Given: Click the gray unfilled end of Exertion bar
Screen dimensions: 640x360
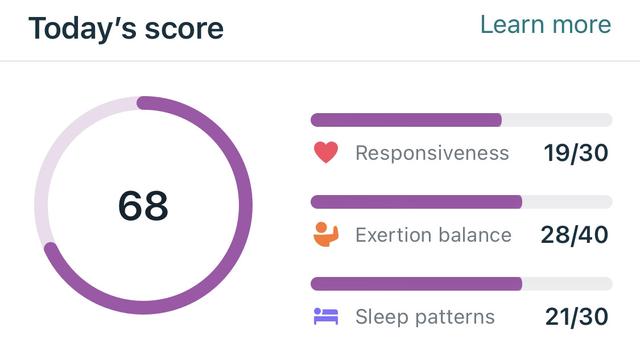Looking at the screenshot, I should click(x=567, y=202).
